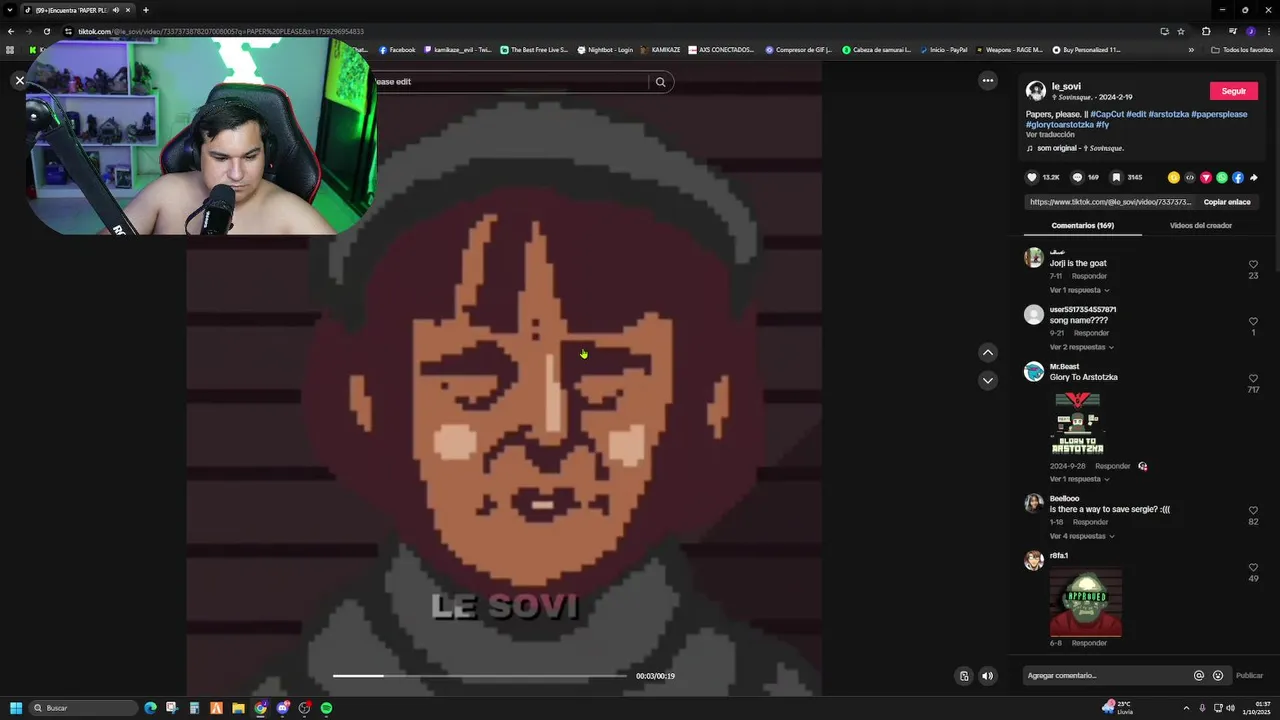This screenshot has height=720, width=1280.
Task: Switch to Videos del creador tab
Action: click(x=1201, y=226)
